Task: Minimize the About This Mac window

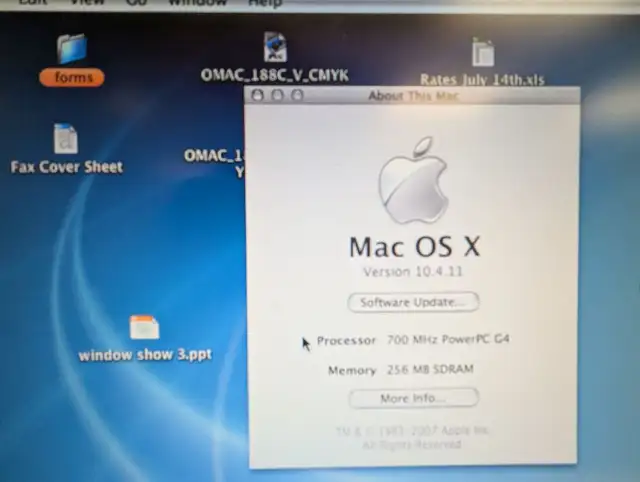Action: 277,95
